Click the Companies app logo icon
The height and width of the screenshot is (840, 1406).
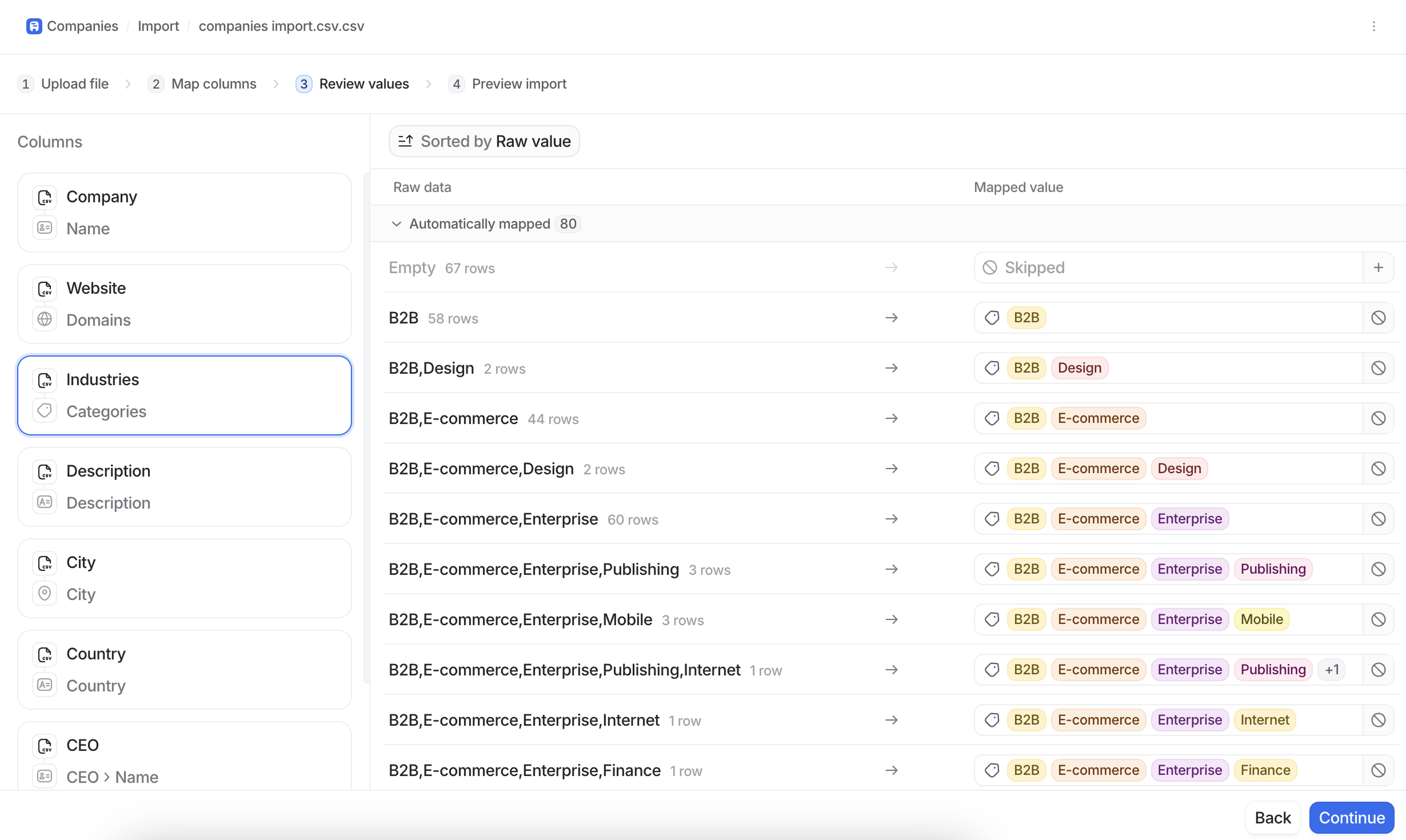[34, 26]
